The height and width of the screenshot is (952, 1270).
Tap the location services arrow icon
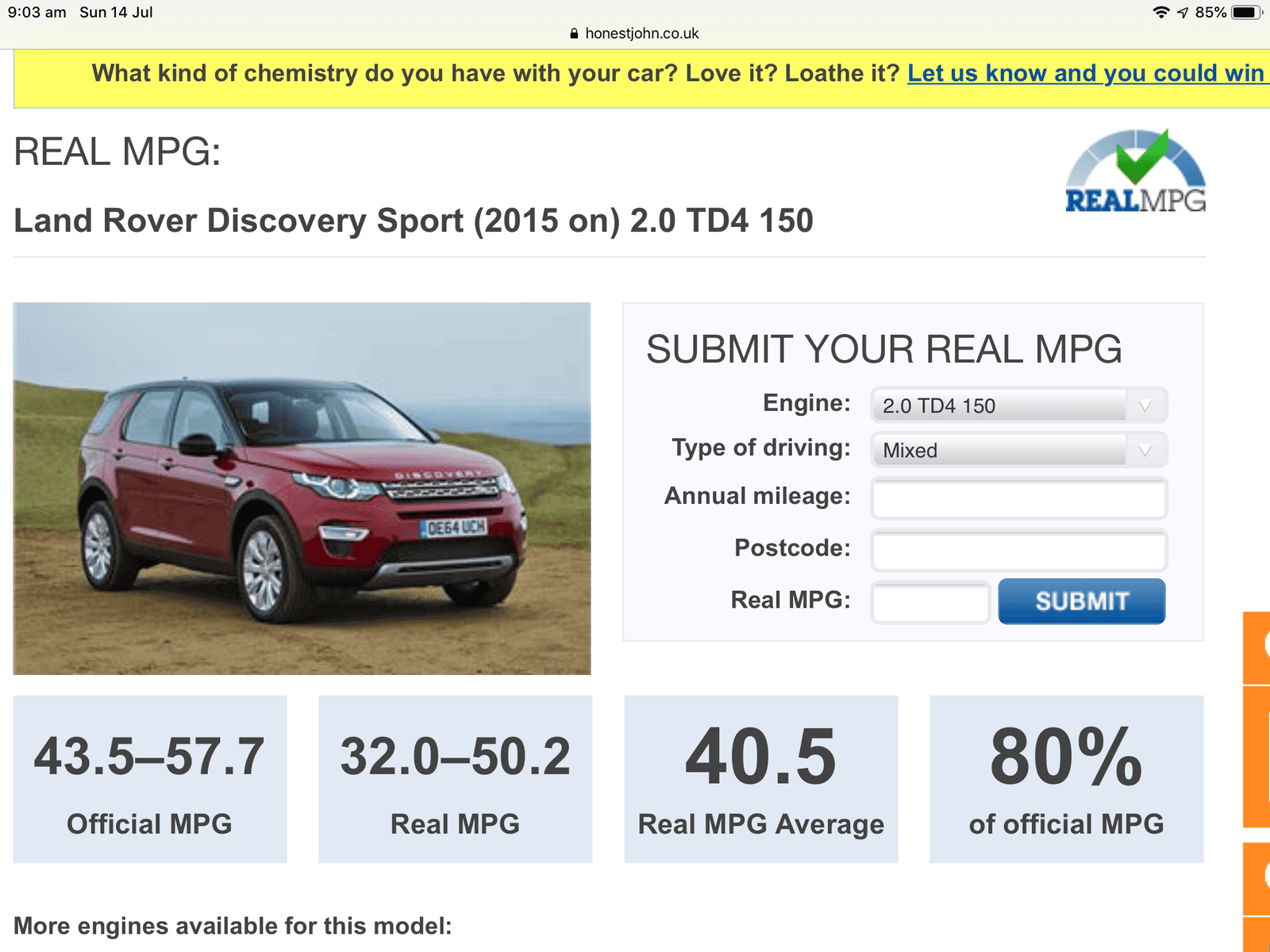point(1183,12)
